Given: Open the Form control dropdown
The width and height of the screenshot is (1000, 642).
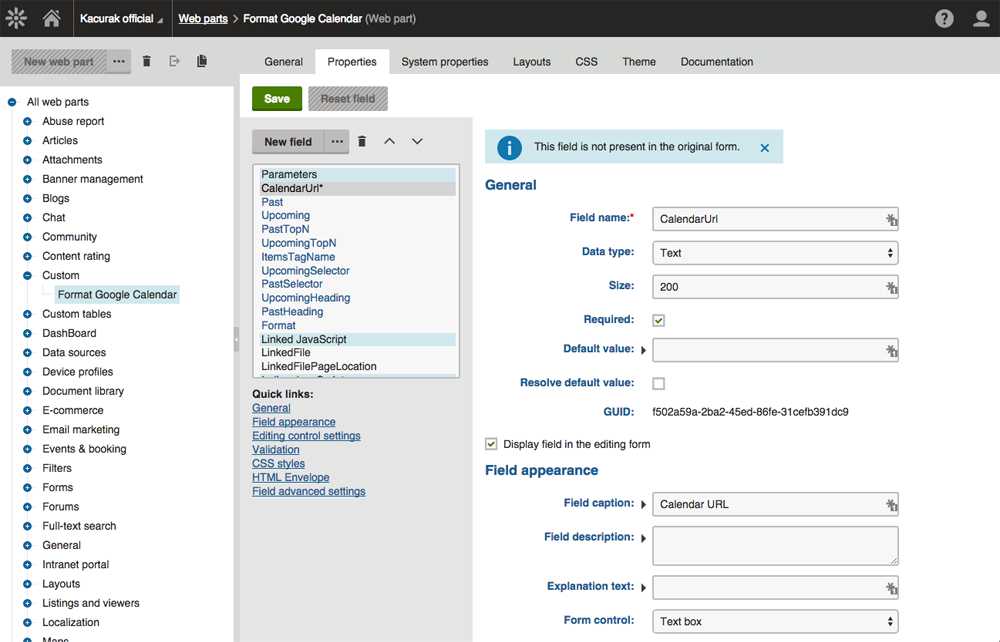Looking at the screenshot, I should 775,622.
